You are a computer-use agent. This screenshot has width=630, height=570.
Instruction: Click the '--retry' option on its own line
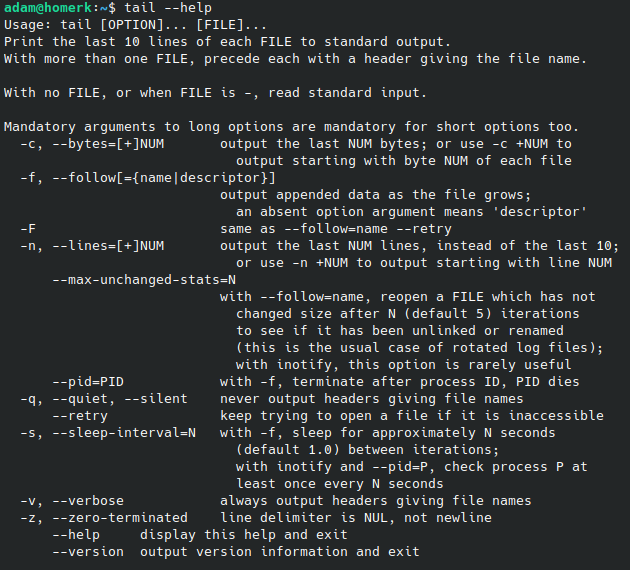[80, 416]
